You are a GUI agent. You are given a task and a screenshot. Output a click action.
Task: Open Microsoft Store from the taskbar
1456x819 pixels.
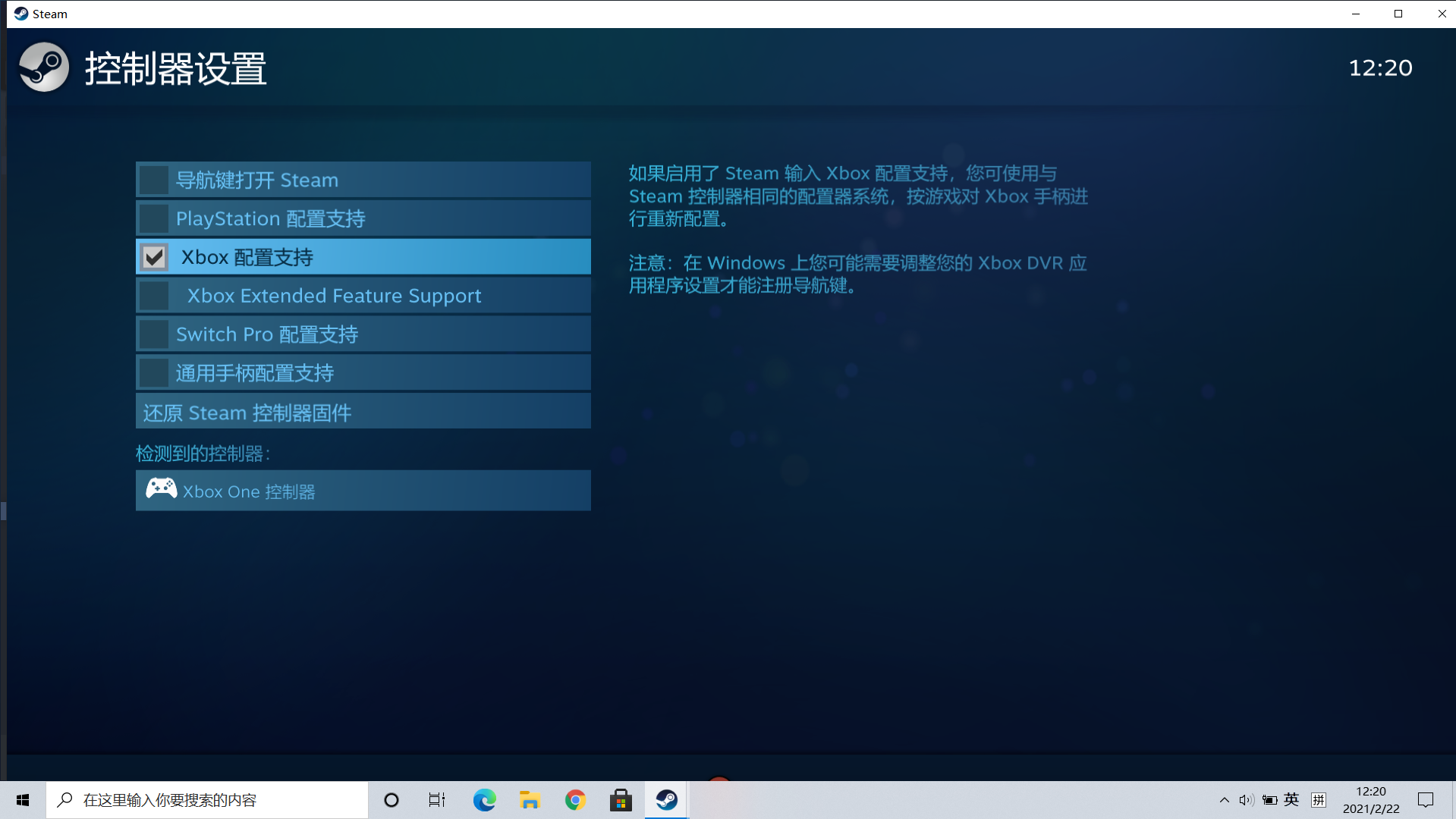click(x=621, y=800)
